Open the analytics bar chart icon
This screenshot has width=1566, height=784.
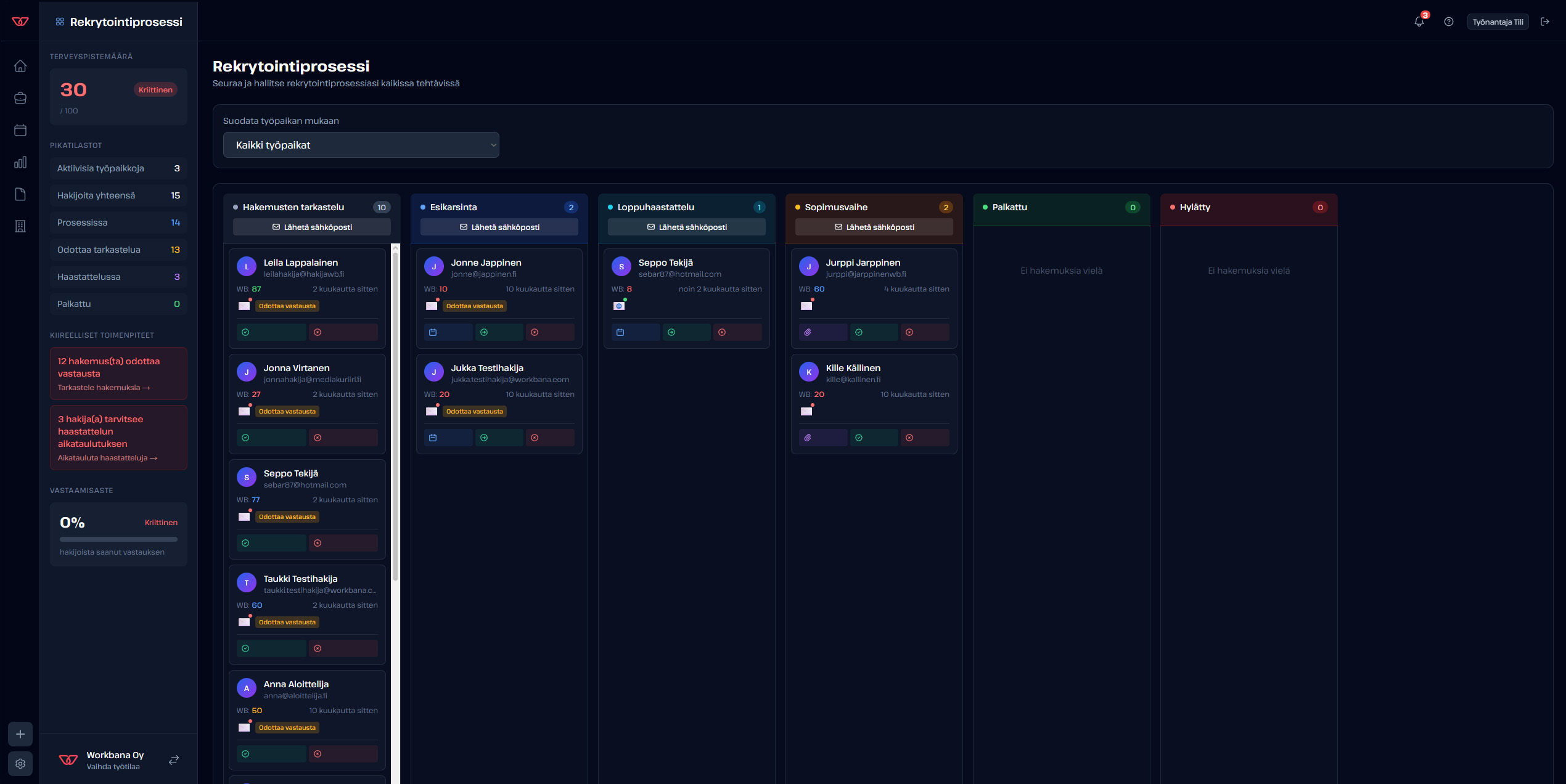tap(20, 162)
